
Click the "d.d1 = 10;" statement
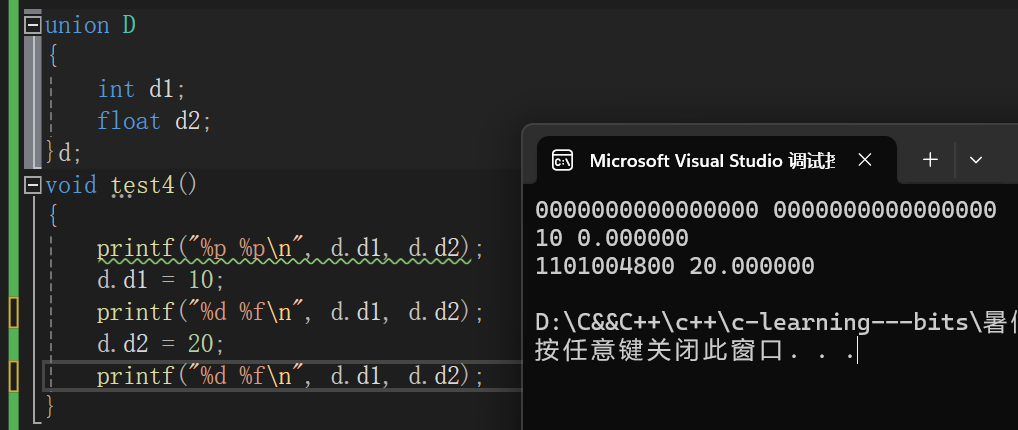click(x=161, y=280)
